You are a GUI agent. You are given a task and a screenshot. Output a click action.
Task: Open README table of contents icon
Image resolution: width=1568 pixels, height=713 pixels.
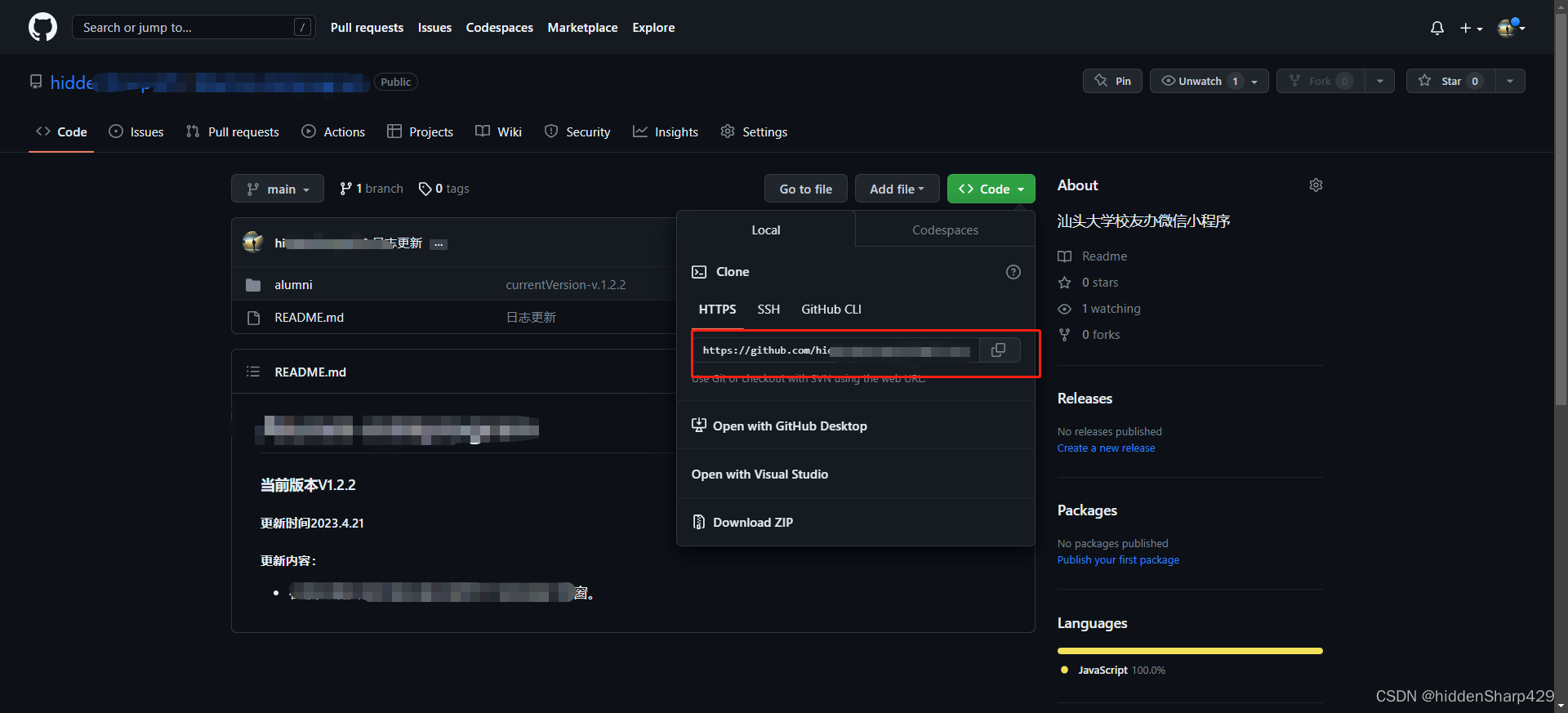tap(253, 372)
